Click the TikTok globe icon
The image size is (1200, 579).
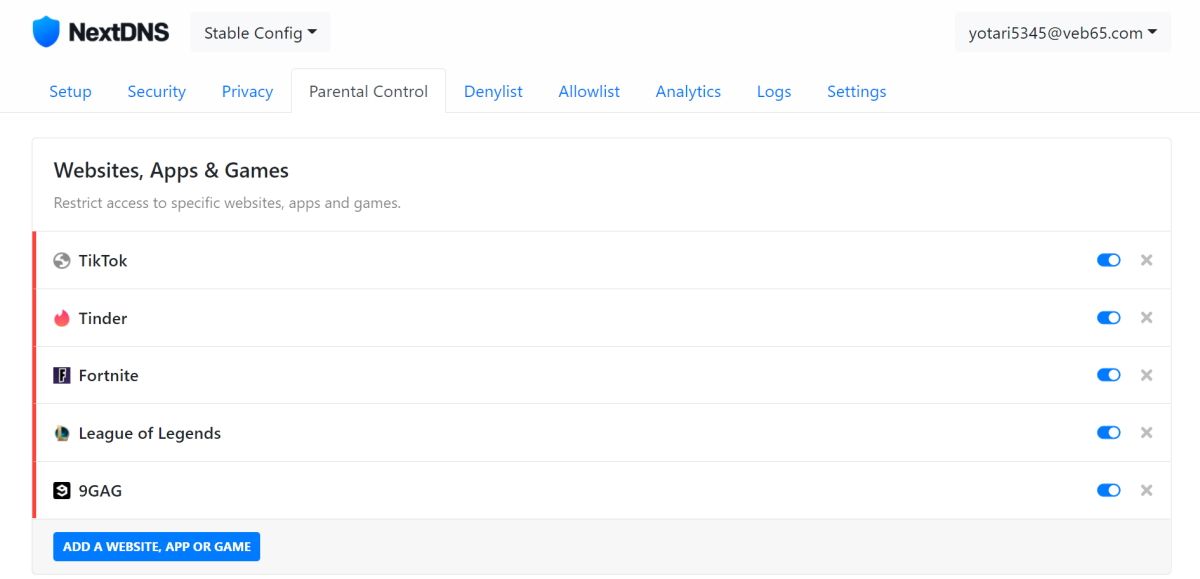61,260
